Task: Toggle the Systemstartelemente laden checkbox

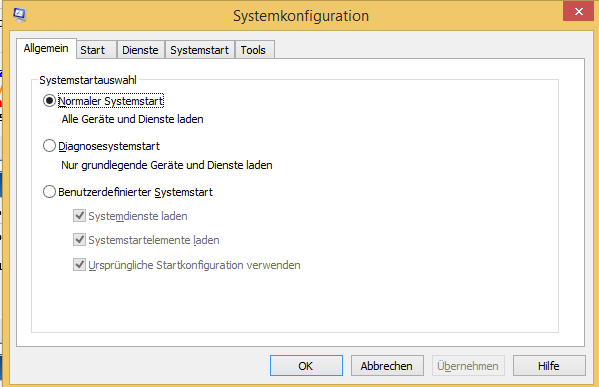Action: (x=79, y=240)
